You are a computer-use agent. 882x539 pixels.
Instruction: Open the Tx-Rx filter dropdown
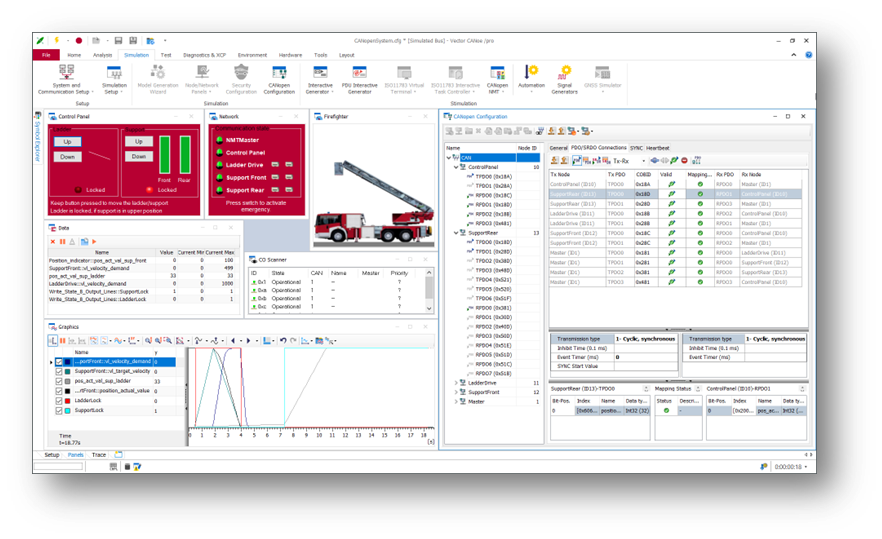643,161
